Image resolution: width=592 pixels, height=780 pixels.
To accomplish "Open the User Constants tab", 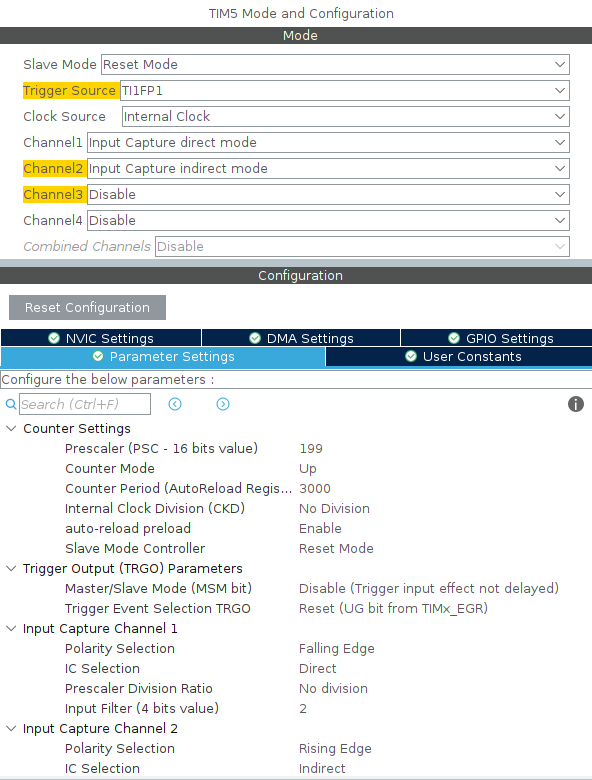I will (x=459, y=357).
